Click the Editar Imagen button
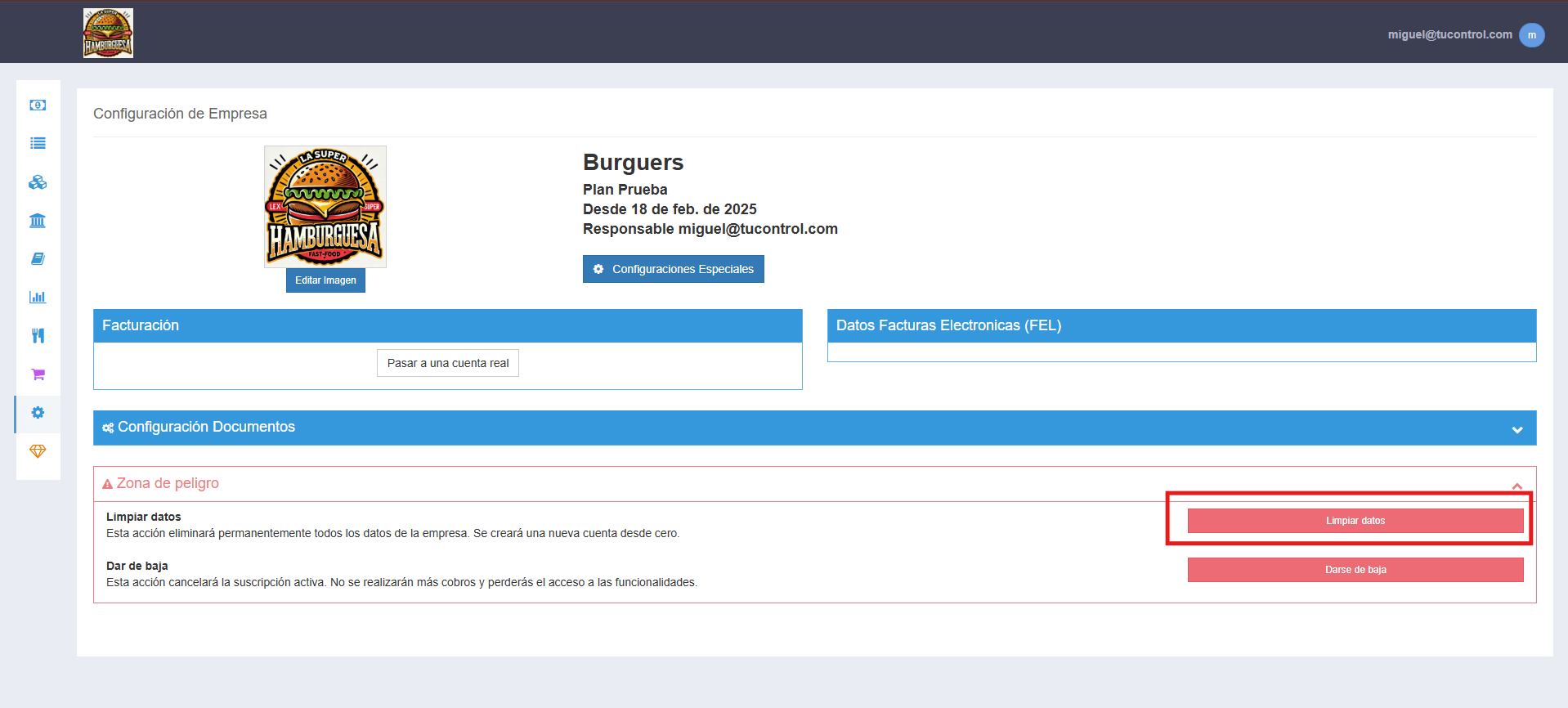 pyautogui.click(x=325, y=280)
